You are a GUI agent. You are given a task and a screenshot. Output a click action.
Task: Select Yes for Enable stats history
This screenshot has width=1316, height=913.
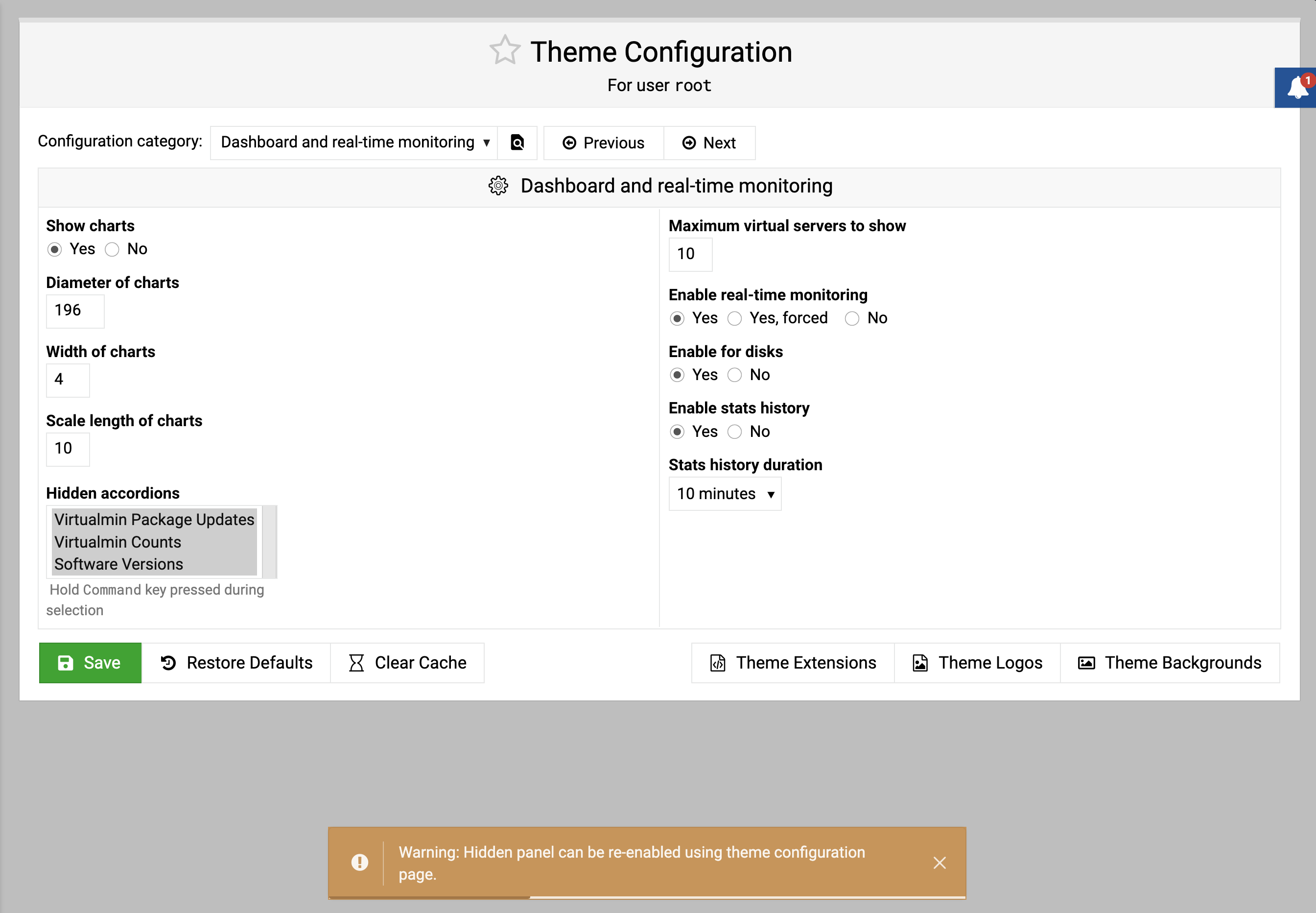(678, 432)
